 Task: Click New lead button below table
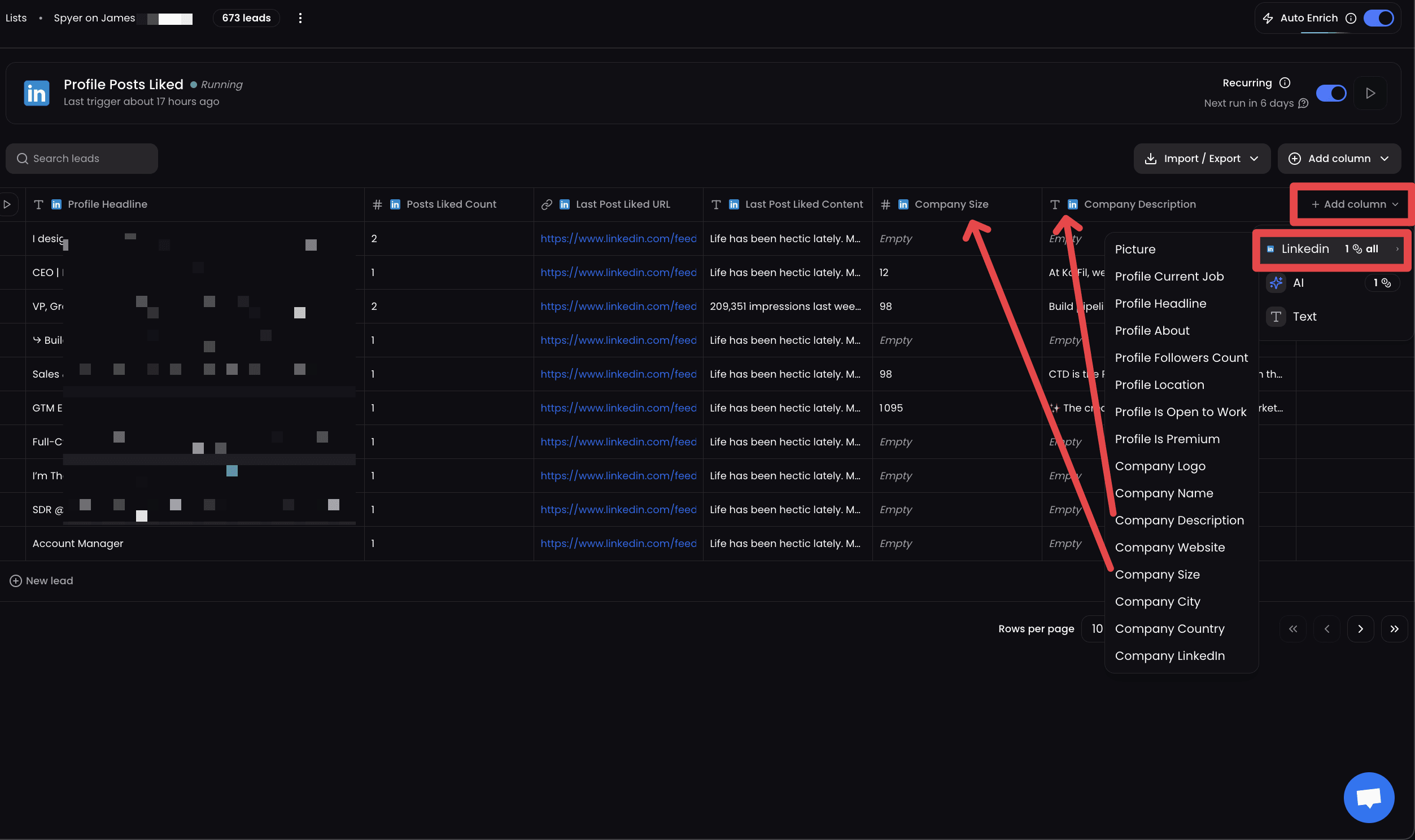coord(41,581)
